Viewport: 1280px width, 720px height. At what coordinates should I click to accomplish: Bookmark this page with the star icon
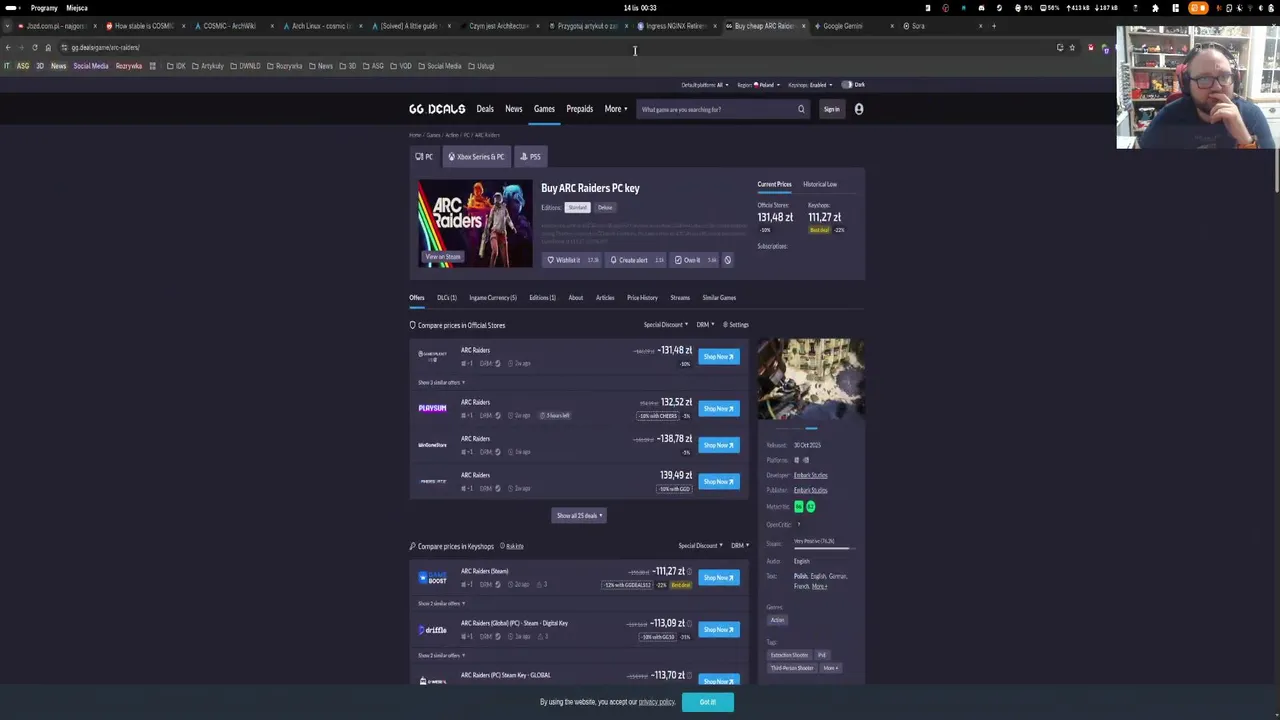point(1072,47)
